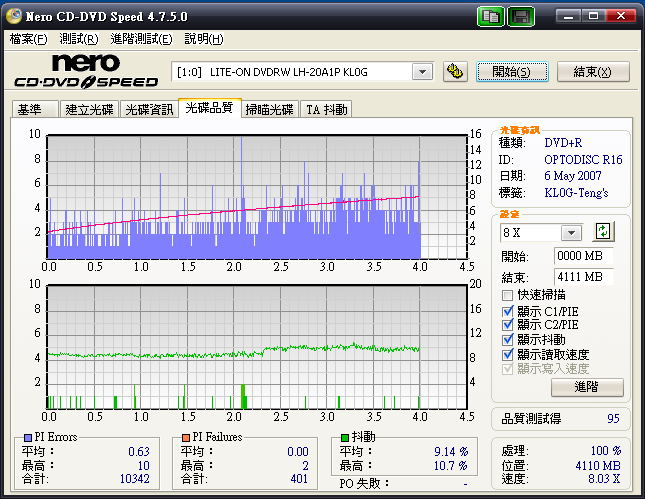Expand the LITE-ON drive selection dropdown
The height and width of the screenshot is (499, 645).
(422, 72)
